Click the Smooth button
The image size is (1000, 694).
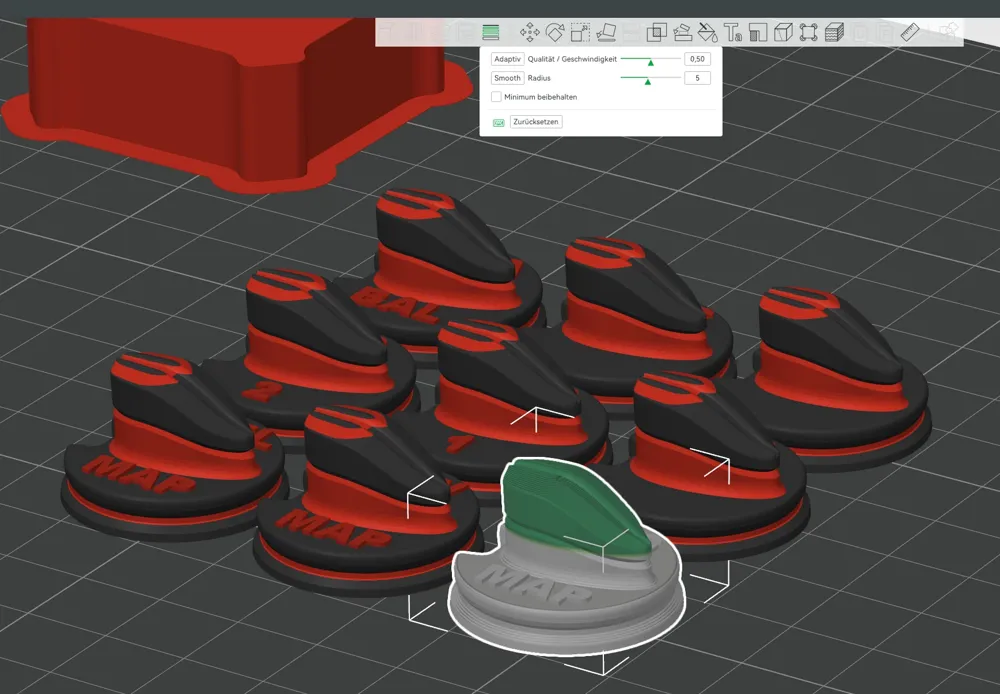click(508, 78)
